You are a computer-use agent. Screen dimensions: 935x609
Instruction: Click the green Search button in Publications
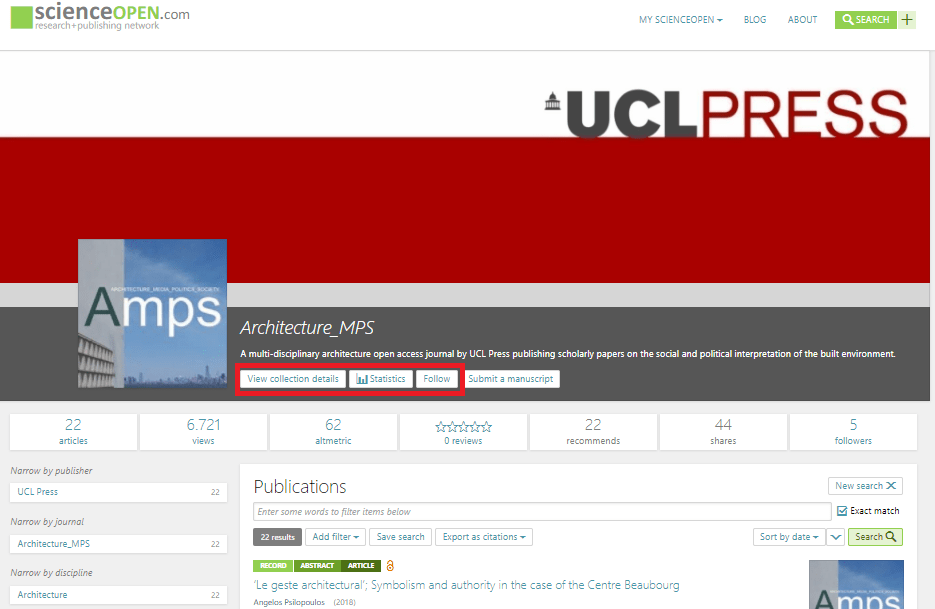875,537
